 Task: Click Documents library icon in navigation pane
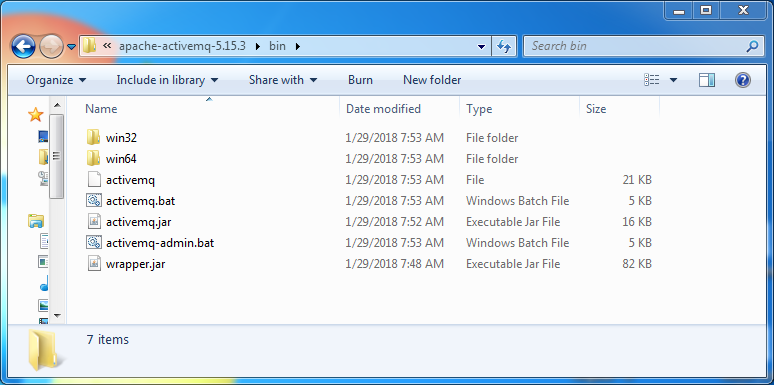coord(44,241)
